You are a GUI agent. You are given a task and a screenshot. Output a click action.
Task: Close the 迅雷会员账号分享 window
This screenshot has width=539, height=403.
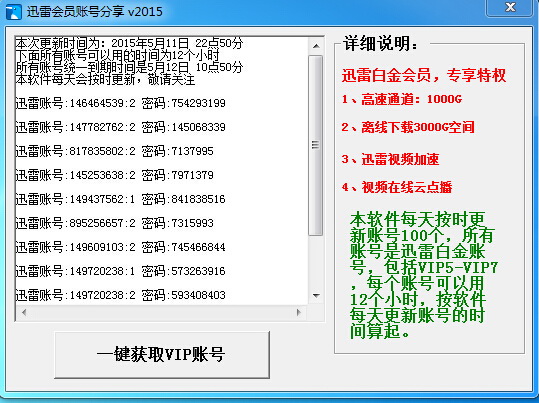click(x=509, y=7)
